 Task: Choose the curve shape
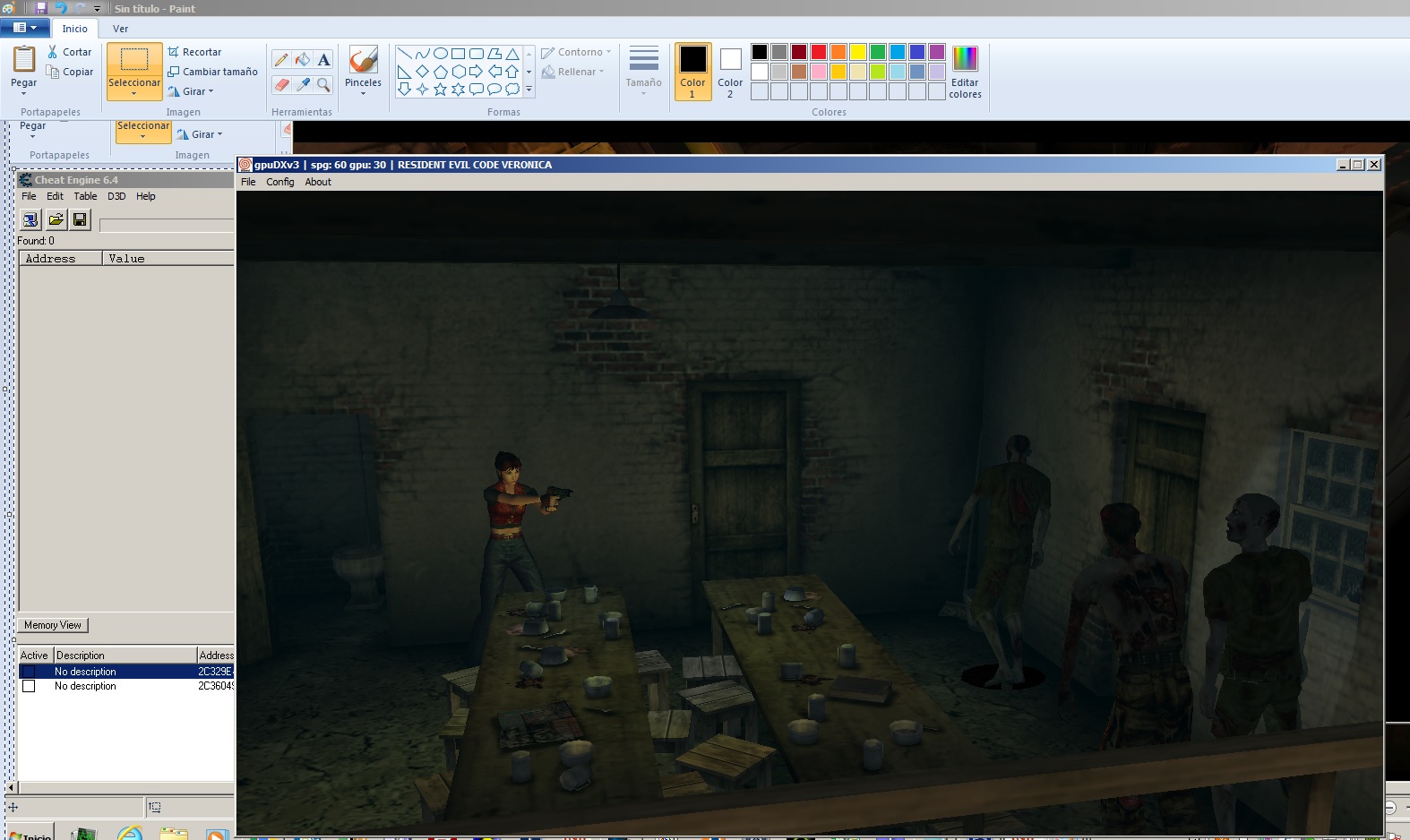click(422, 54)
